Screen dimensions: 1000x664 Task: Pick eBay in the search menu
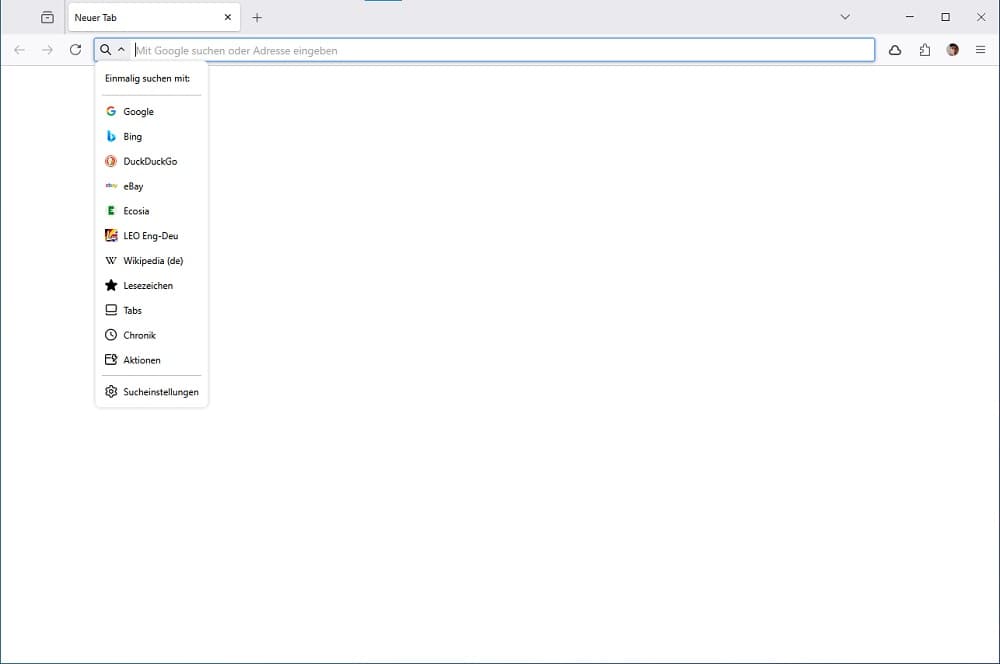pos(151,186)
